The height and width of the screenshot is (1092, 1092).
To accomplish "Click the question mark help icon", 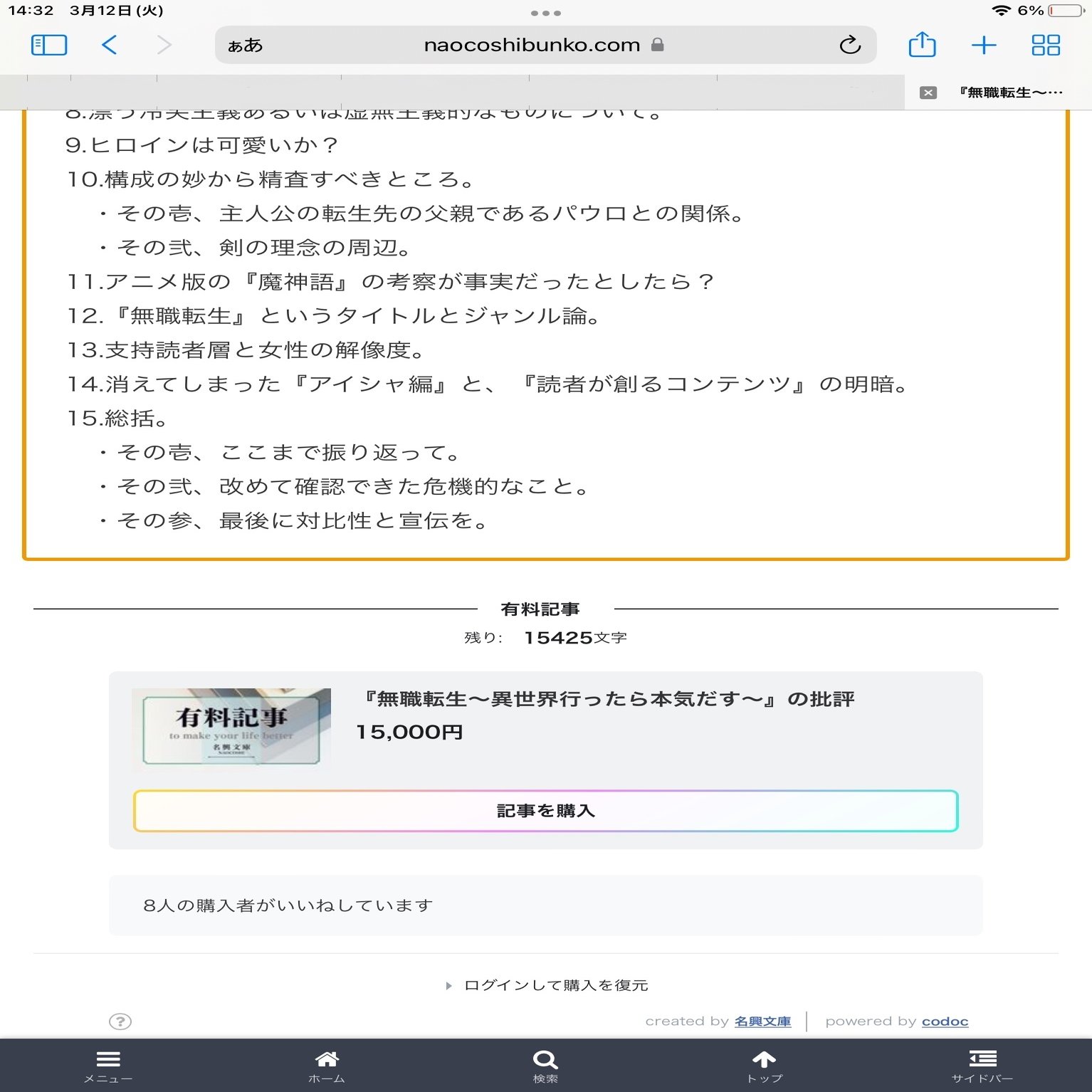I will pos(120,1022).
